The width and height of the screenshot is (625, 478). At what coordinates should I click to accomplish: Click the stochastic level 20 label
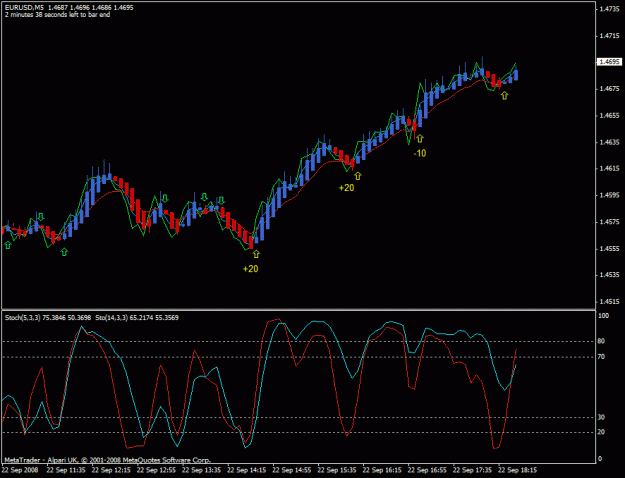pos(601,433)
